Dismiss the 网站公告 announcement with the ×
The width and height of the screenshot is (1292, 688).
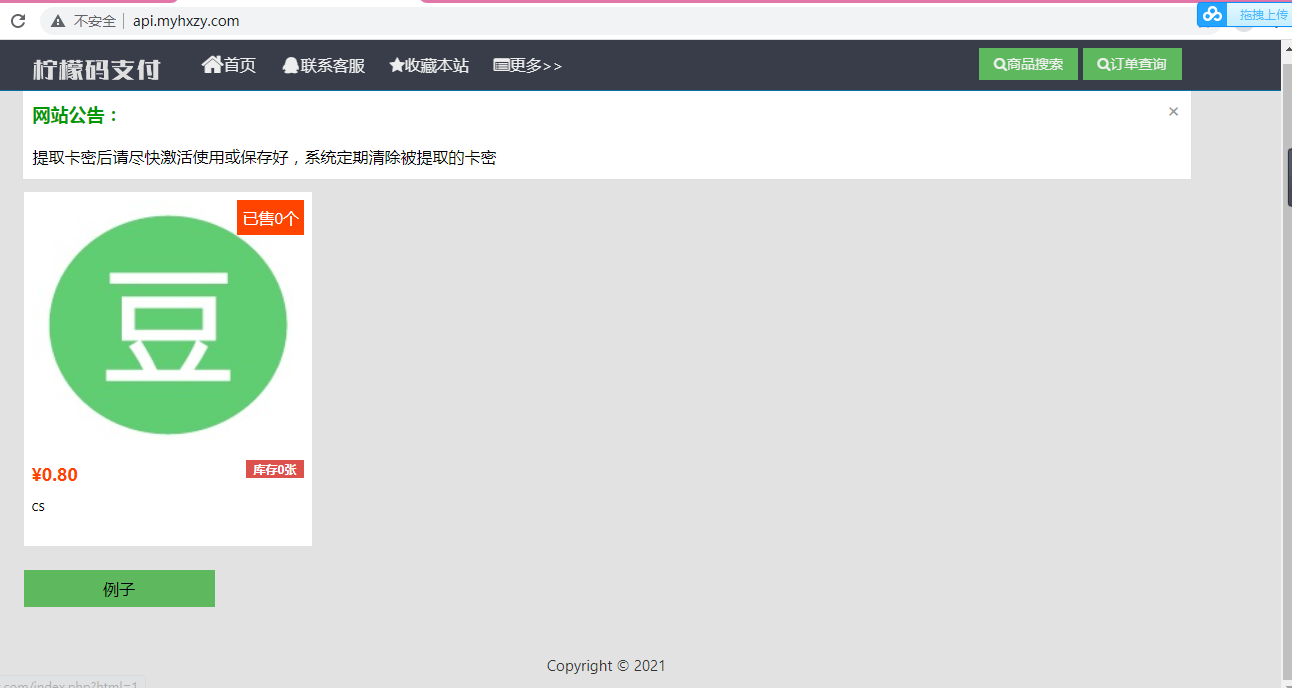pos(1173,112)
